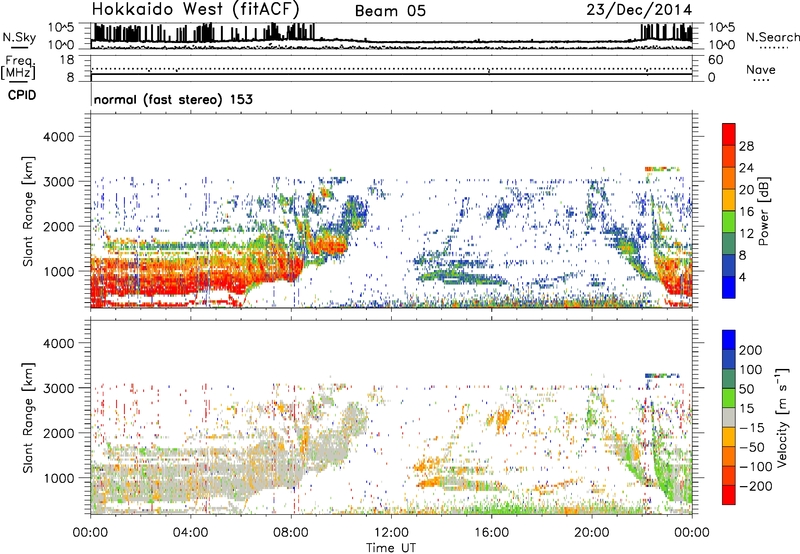The height and width of the screenshot is (554, 800).
Task: Click the 'Power [dB]' colorbar title
Action: [x=764, y=211]
